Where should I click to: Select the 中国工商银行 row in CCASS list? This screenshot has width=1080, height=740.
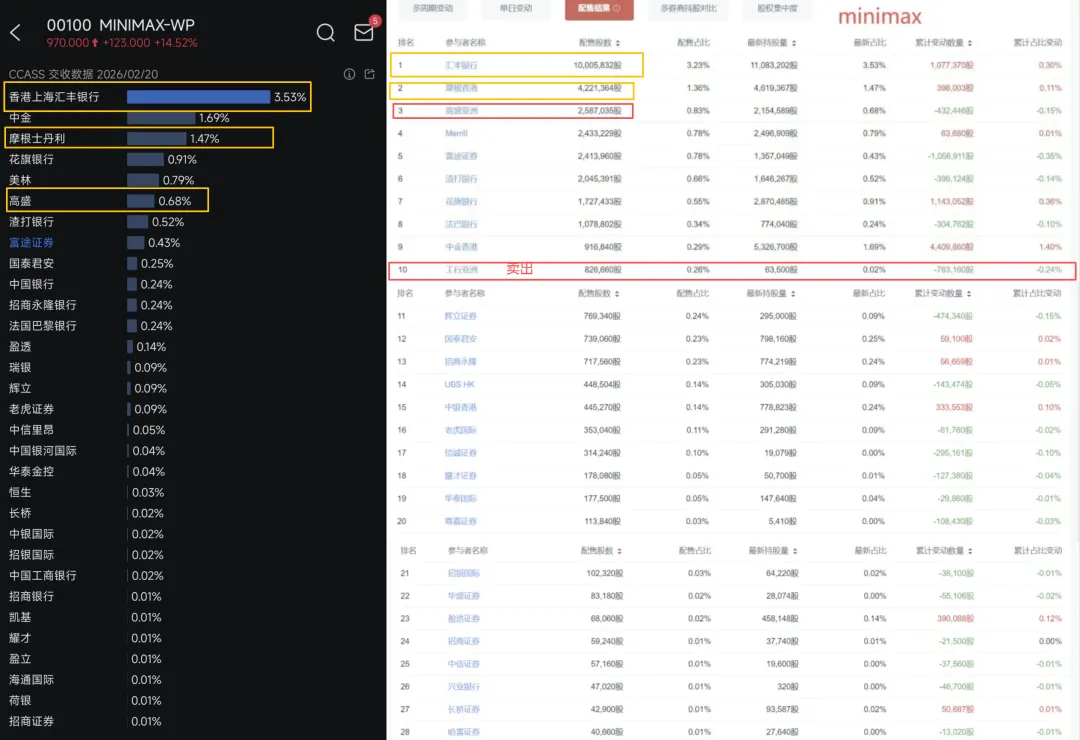85,576
